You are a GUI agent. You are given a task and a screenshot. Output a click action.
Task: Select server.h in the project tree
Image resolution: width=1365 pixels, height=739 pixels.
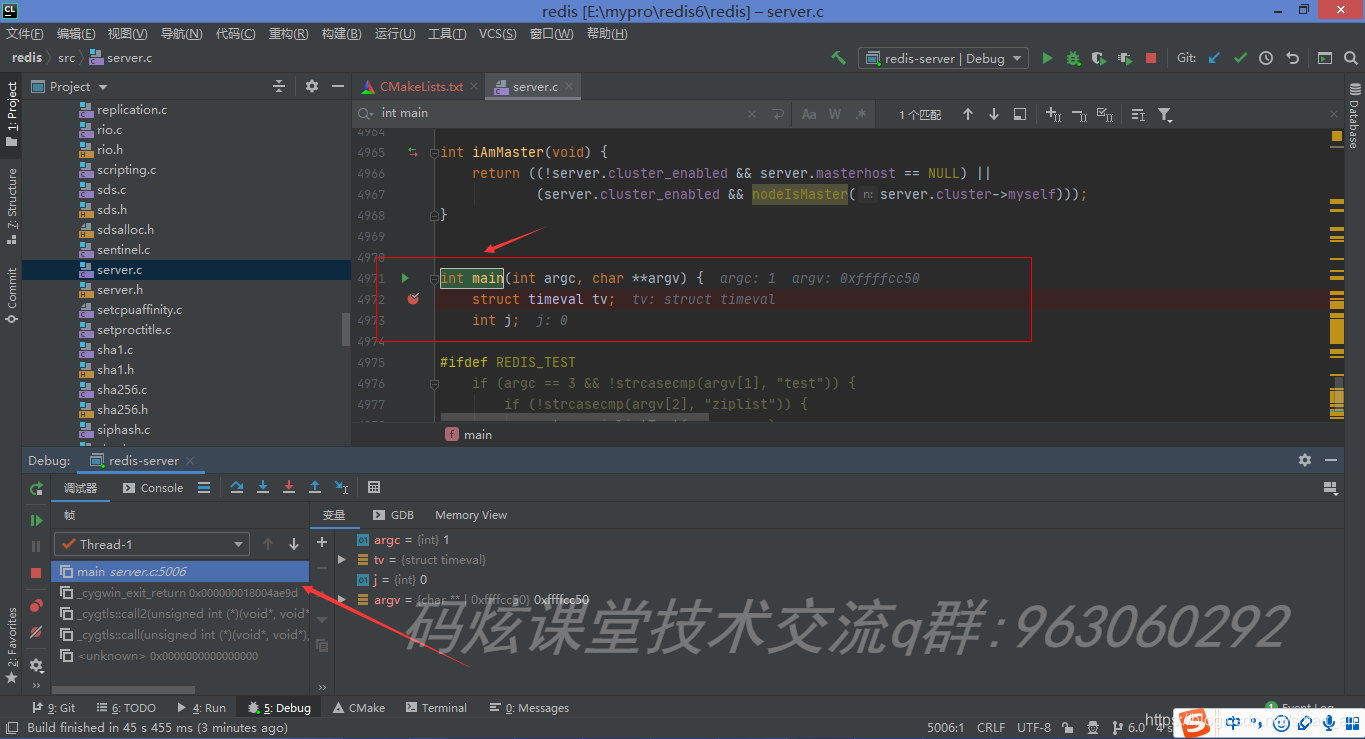point(119,290)
